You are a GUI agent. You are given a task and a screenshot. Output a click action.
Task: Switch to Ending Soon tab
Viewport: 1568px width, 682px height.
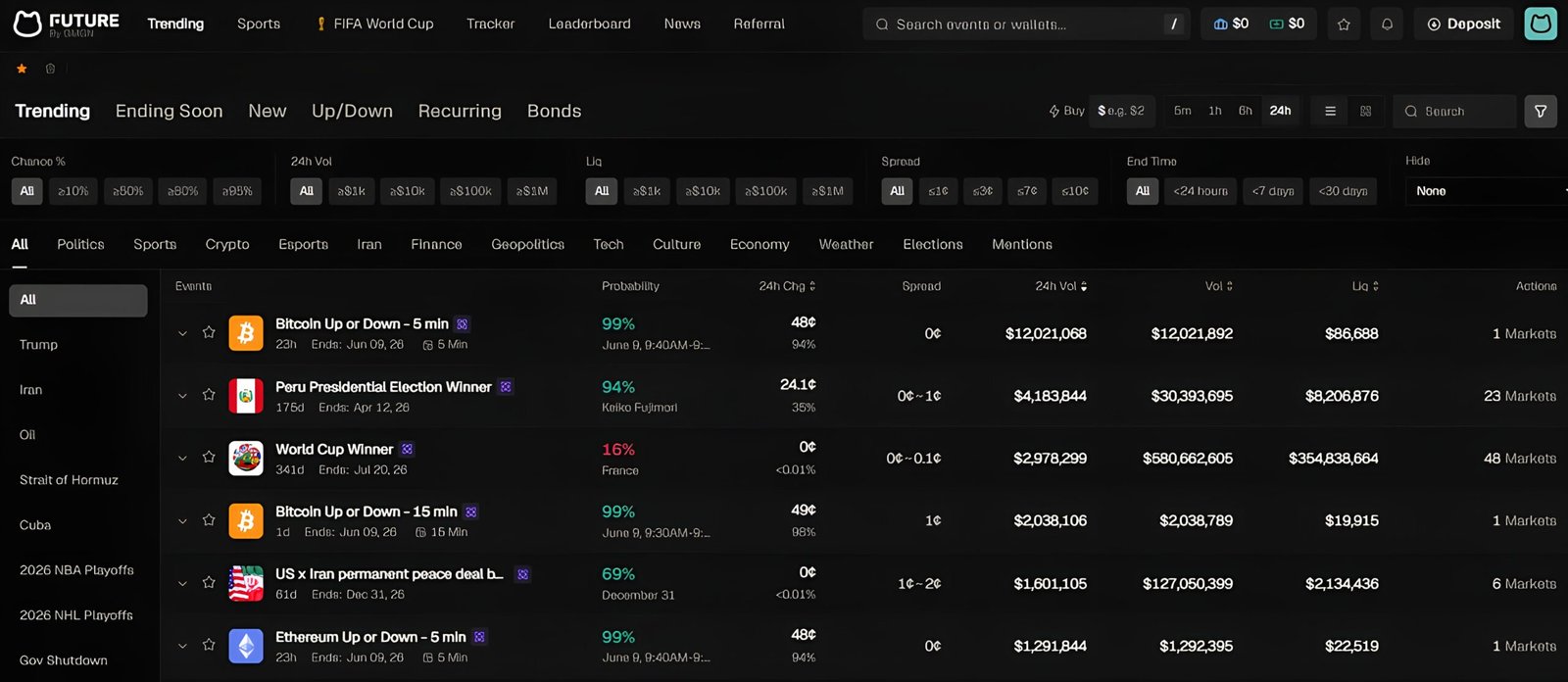tap(169, 111)
